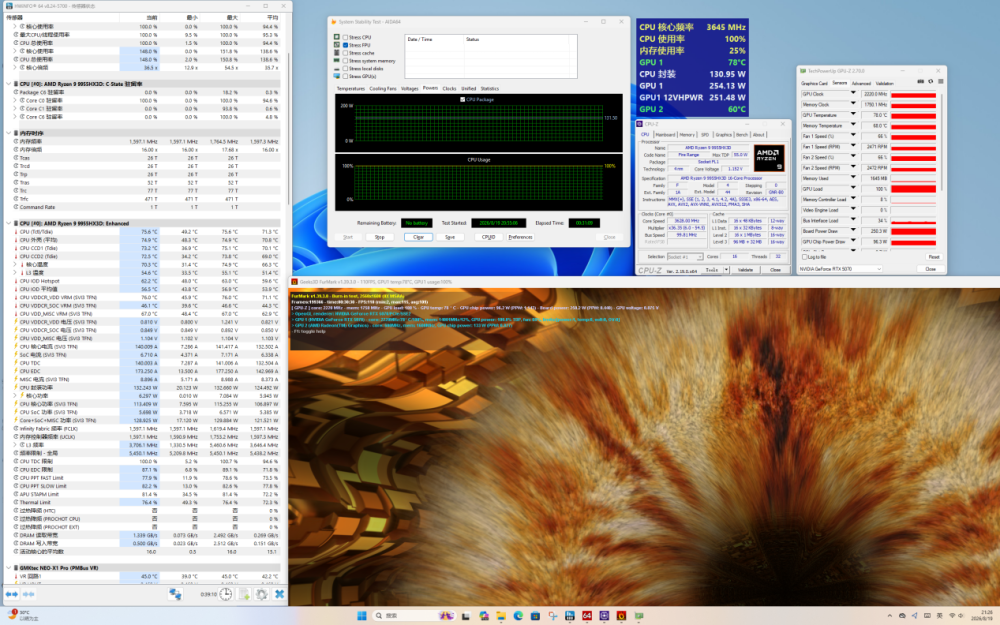The height and width of the screenshot is (625, 1000).
Task: Open Task View on the taskbar
Action: [466, 615]
